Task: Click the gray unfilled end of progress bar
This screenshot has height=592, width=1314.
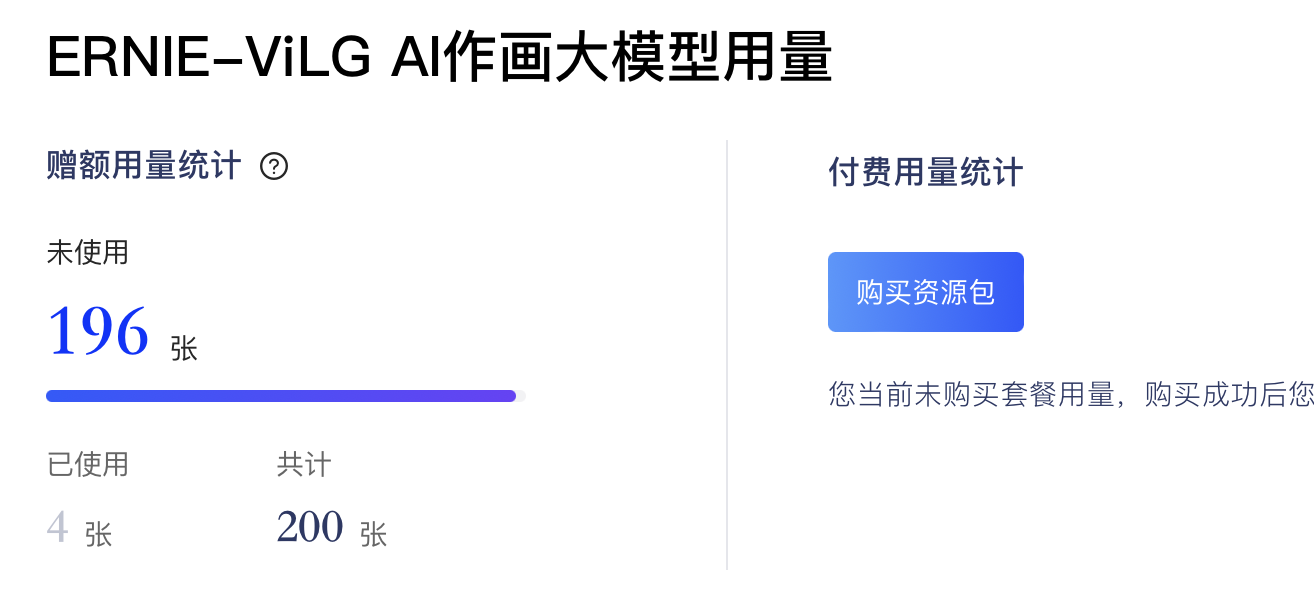Action: (x=521, y=396)
